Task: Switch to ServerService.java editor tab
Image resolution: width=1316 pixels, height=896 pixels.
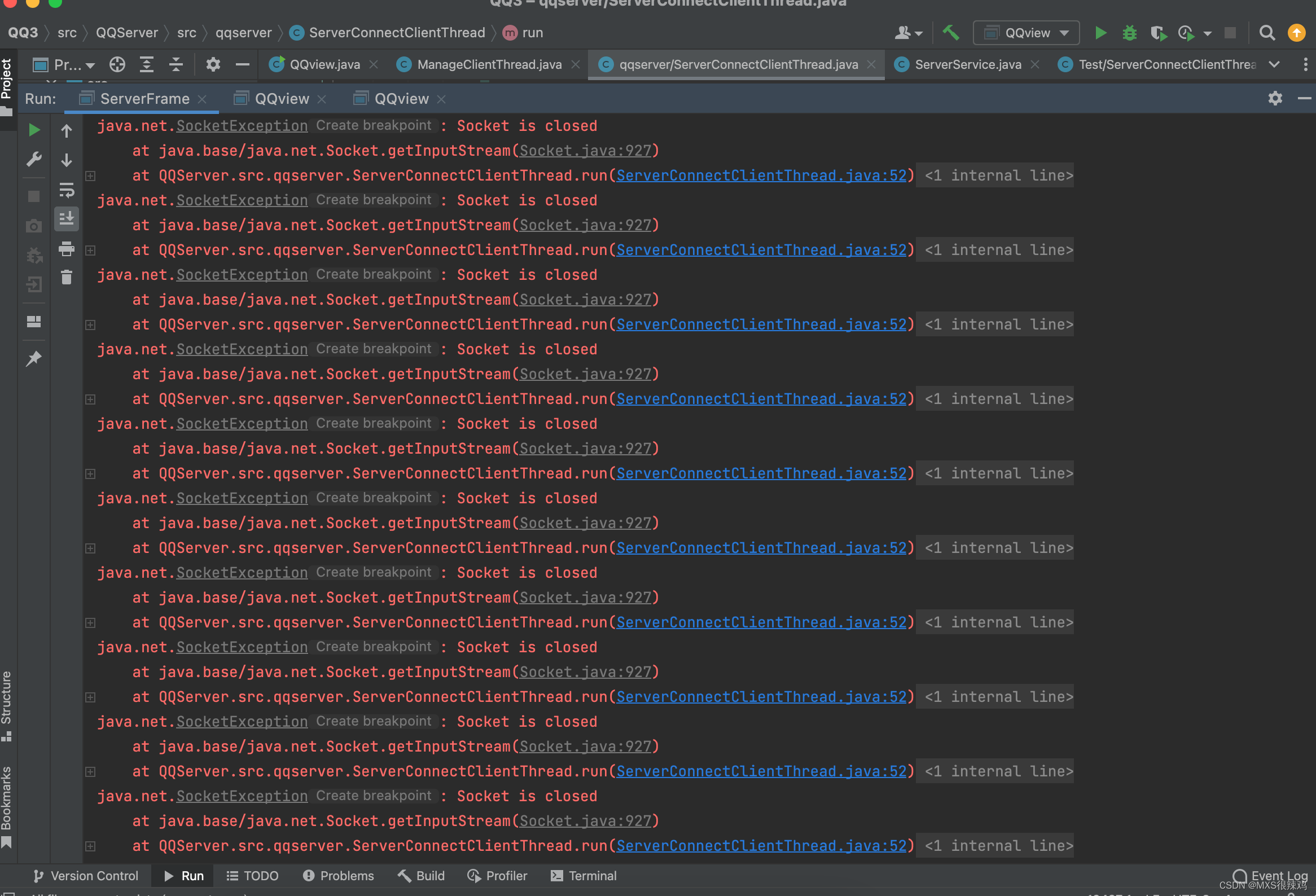Action: point(968,64)
